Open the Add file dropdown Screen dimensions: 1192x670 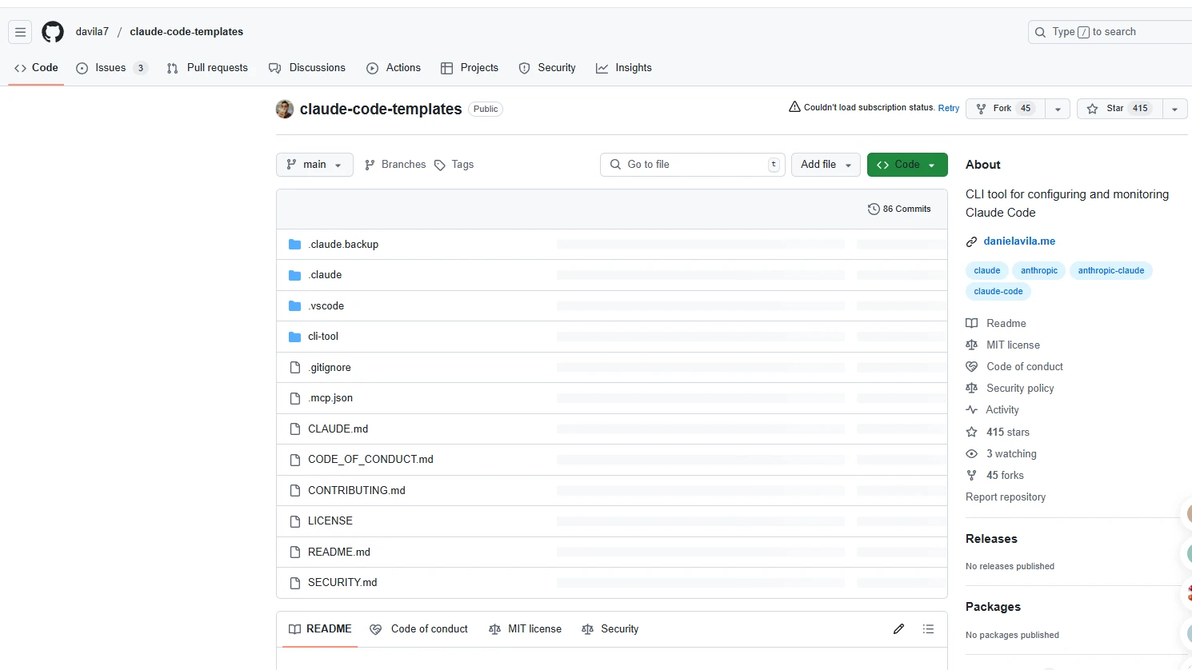[826, 164]
